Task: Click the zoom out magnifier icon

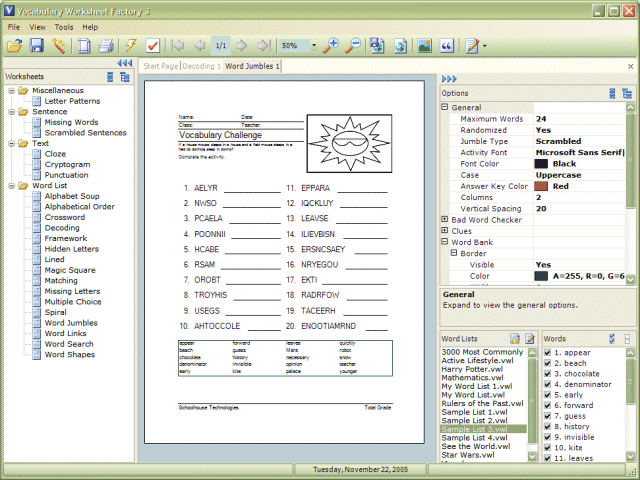Action: click(352, 46)
